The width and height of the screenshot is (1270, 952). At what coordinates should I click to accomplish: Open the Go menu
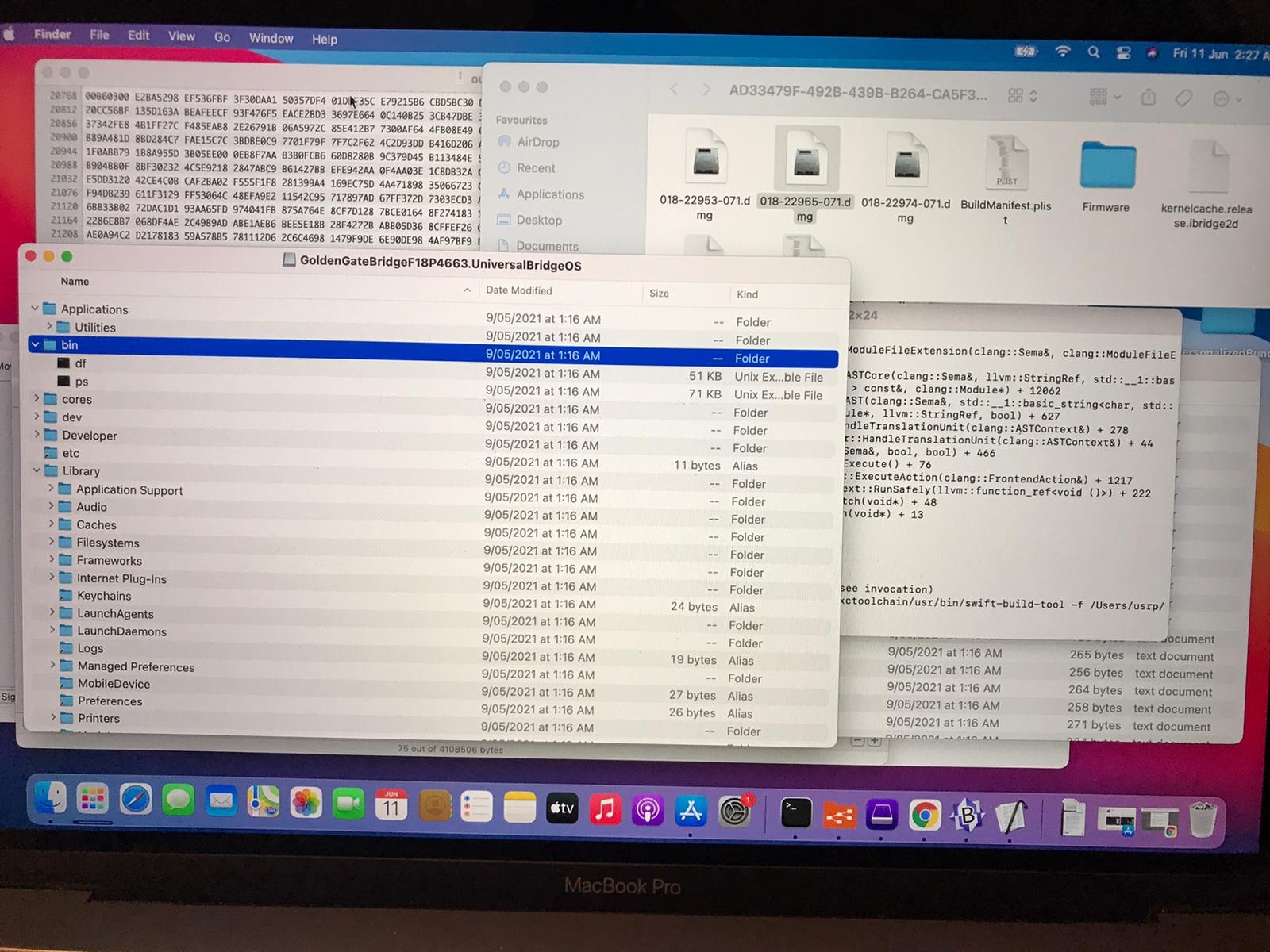pyautogui.click(x=222, y=36)
